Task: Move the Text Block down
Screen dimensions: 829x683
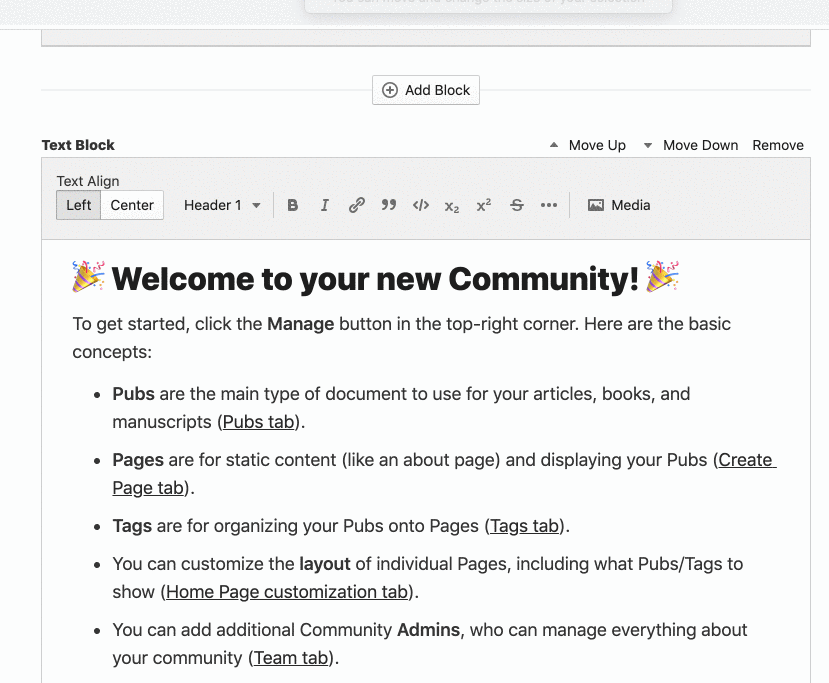Action: pyautogui.click(x=690, y=145)
